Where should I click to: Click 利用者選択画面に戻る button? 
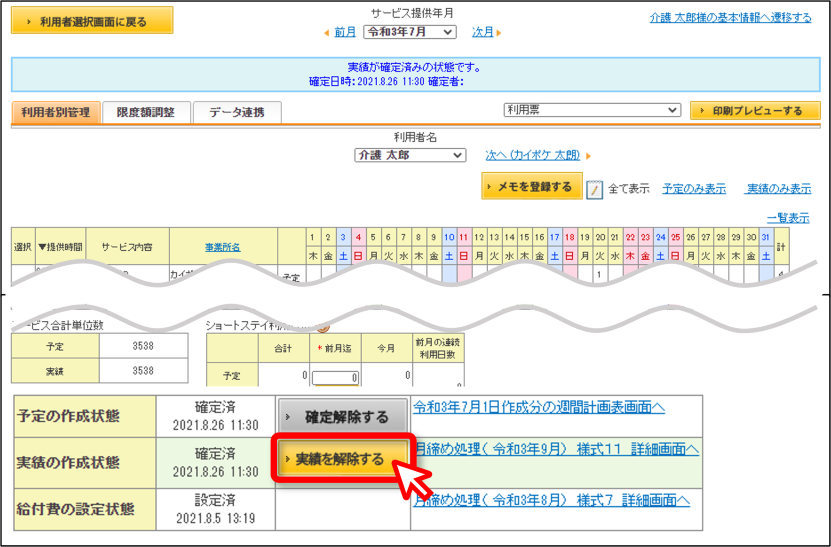click(x=92, y=21)
